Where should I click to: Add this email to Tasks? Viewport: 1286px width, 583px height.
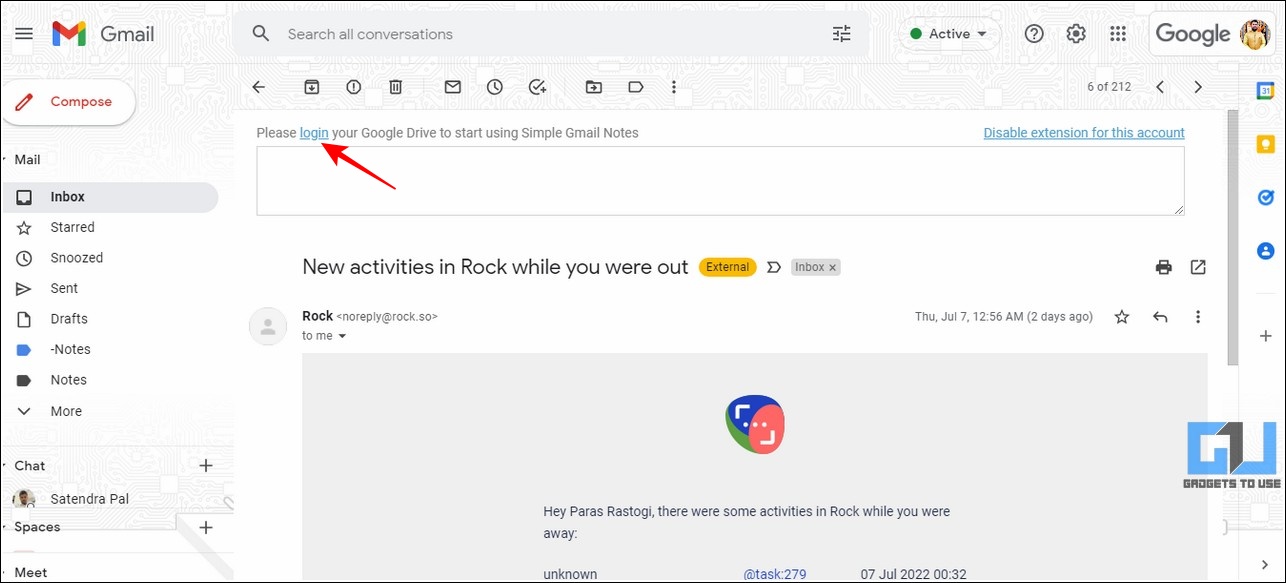click(537, 87)
